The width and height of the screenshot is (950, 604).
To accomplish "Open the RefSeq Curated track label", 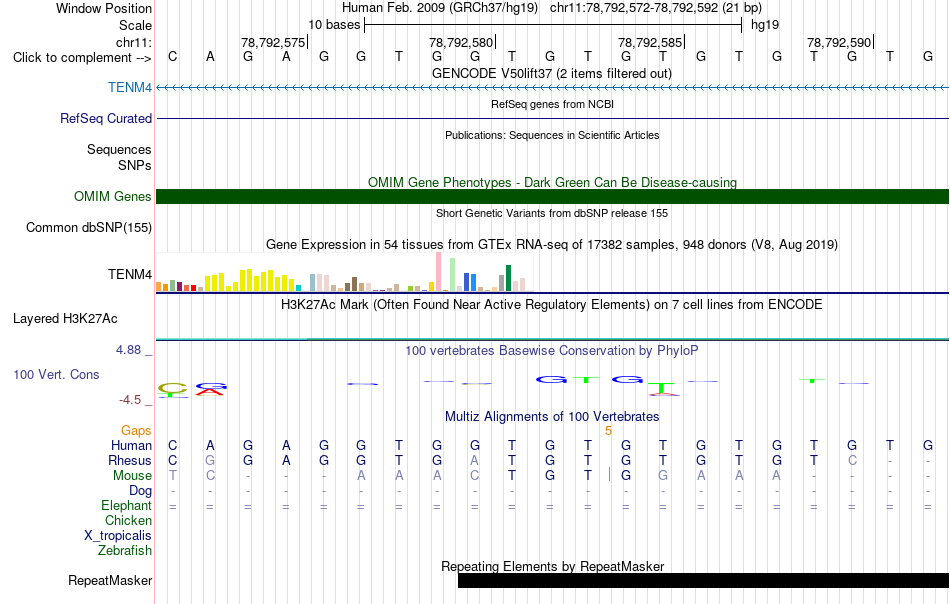I will click(105, 118).
